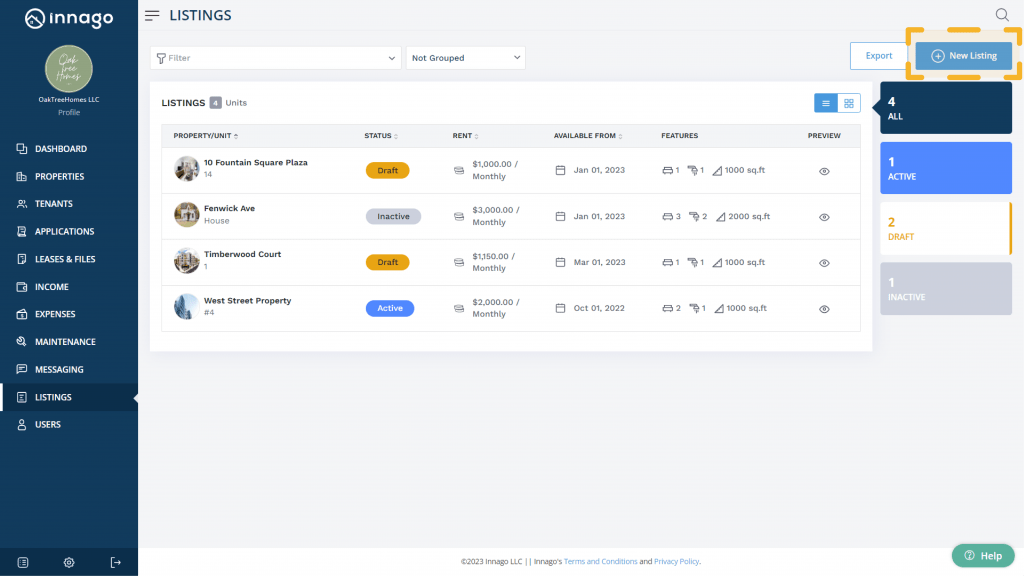
Task: Open the search magnifier icon
Action: 1001,15
